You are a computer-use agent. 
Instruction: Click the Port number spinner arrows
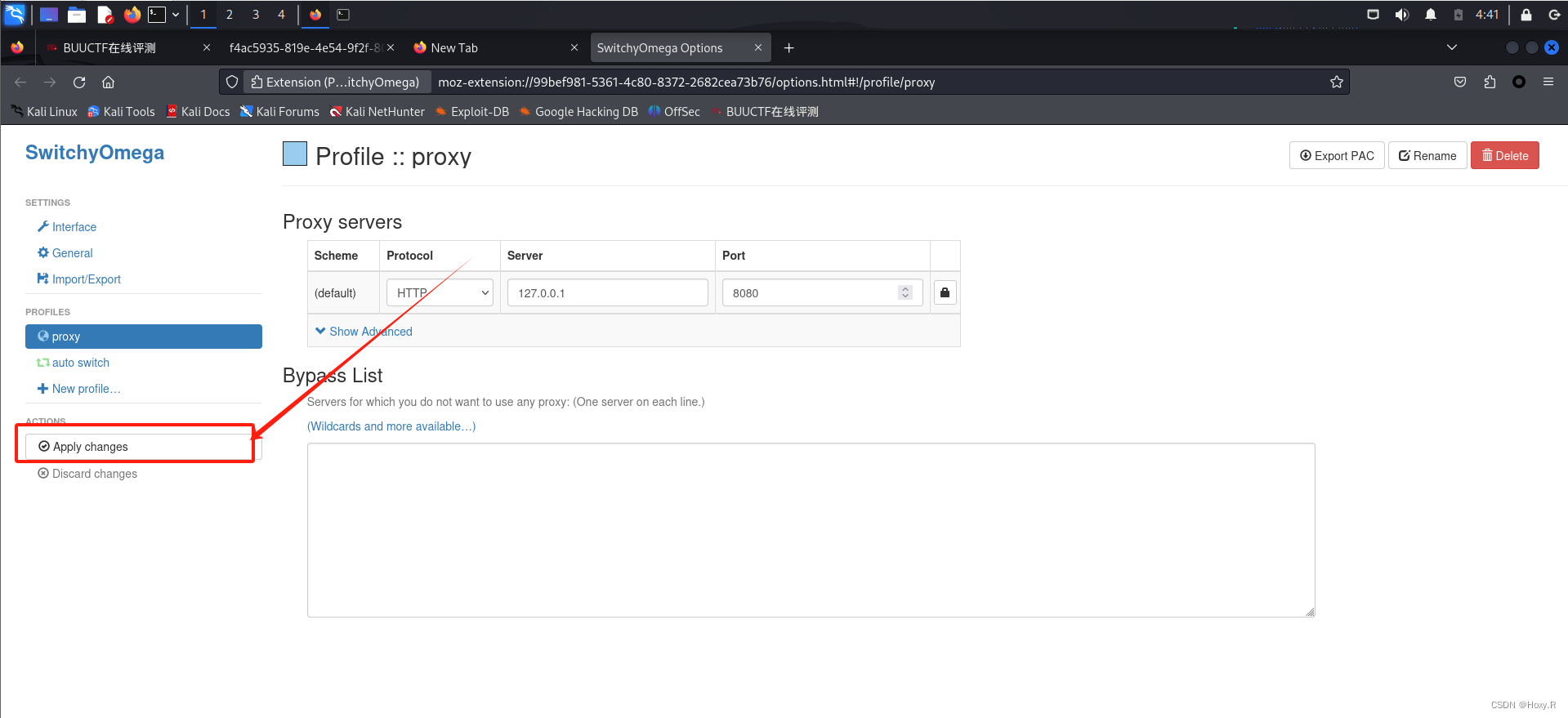[x=905, y=292]
